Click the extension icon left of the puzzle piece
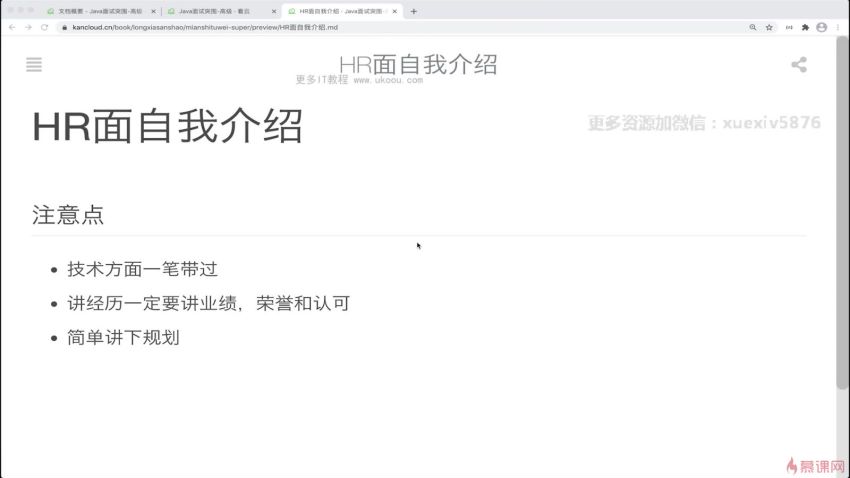The width and height of the screenshot is (850, 478). pos(788,27)
